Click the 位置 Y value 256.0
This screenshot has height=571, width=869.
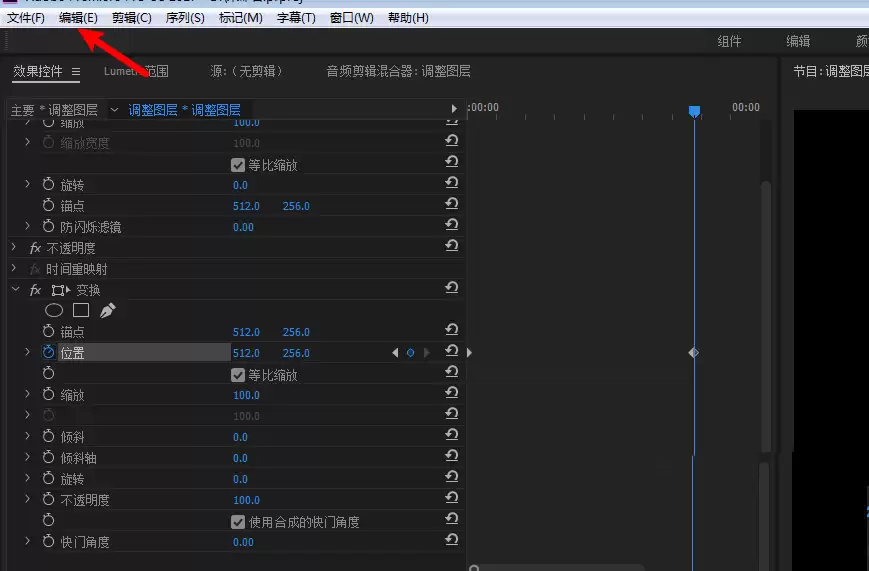click(296, 353)
